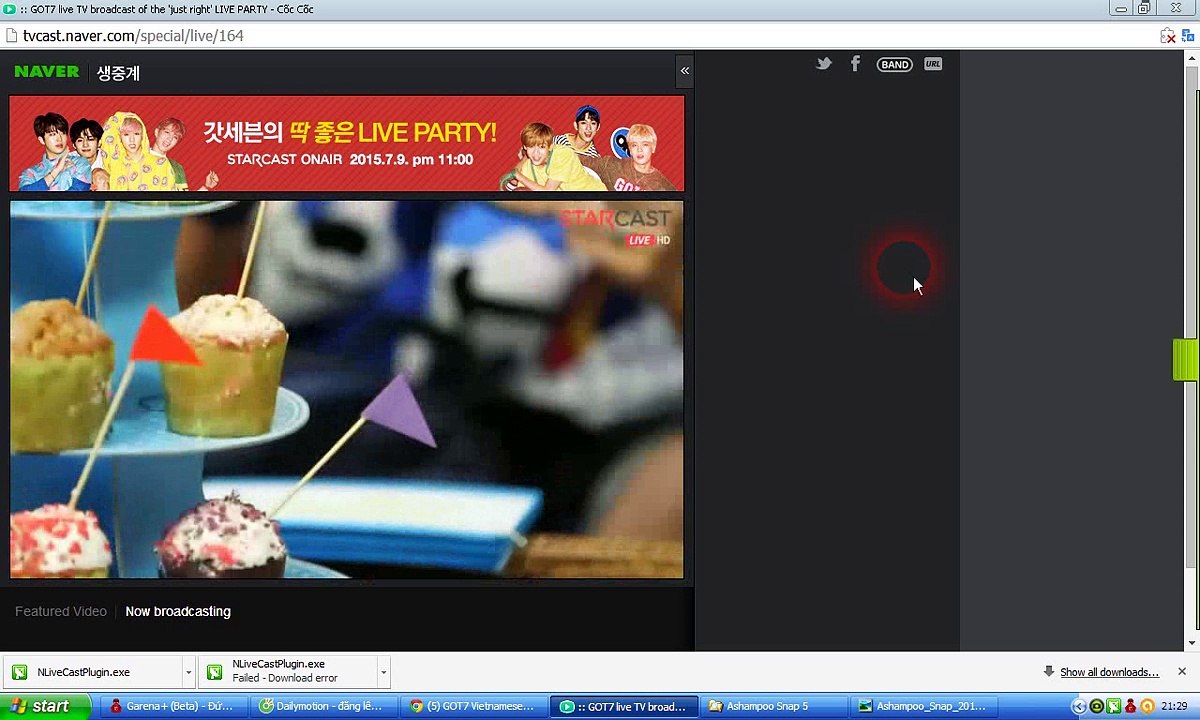Open the Windows start menu
1200x720 pixels.
coord(45,706)
